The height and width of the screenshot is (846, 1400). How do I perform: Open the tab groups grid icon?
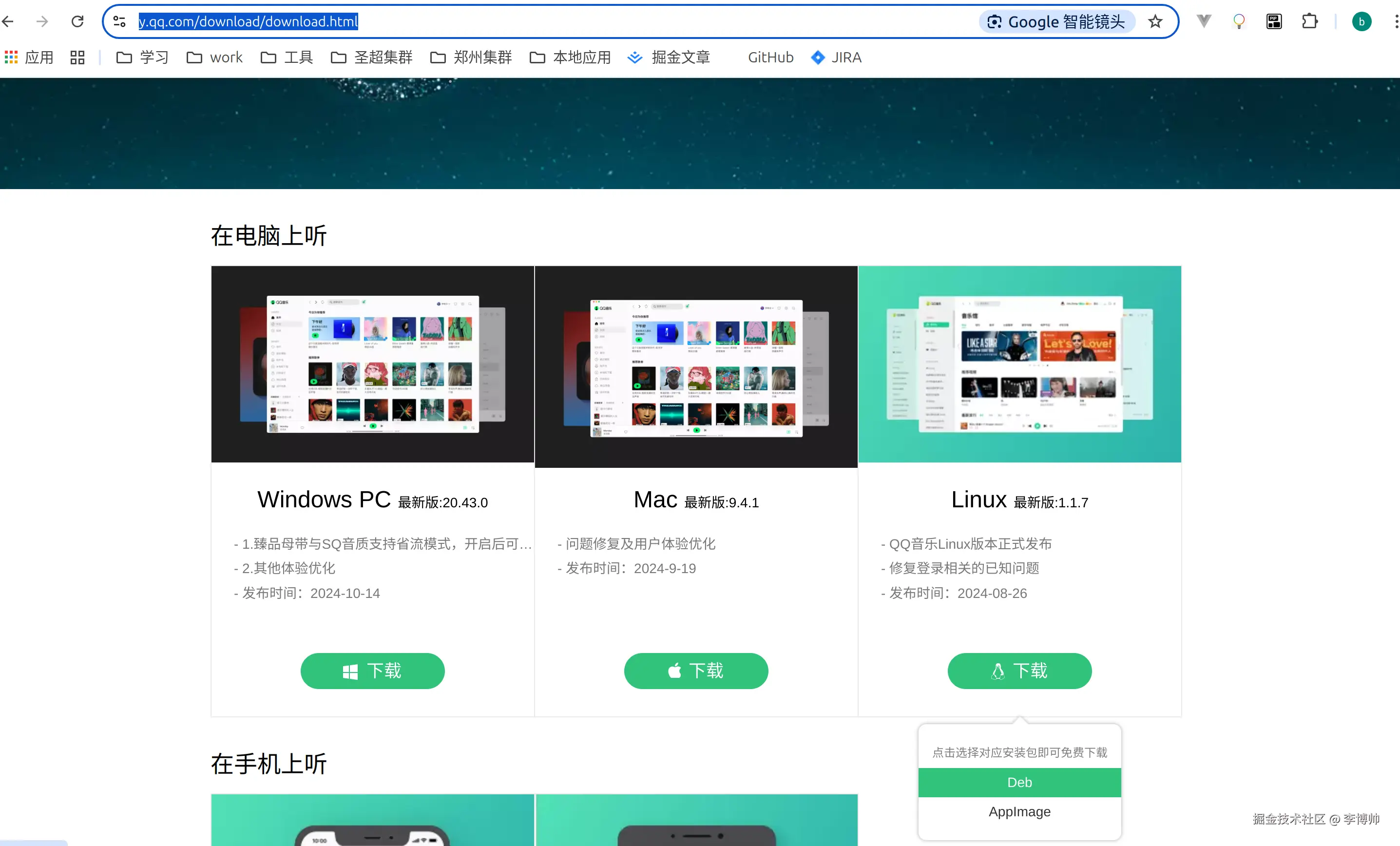point(77,58)
